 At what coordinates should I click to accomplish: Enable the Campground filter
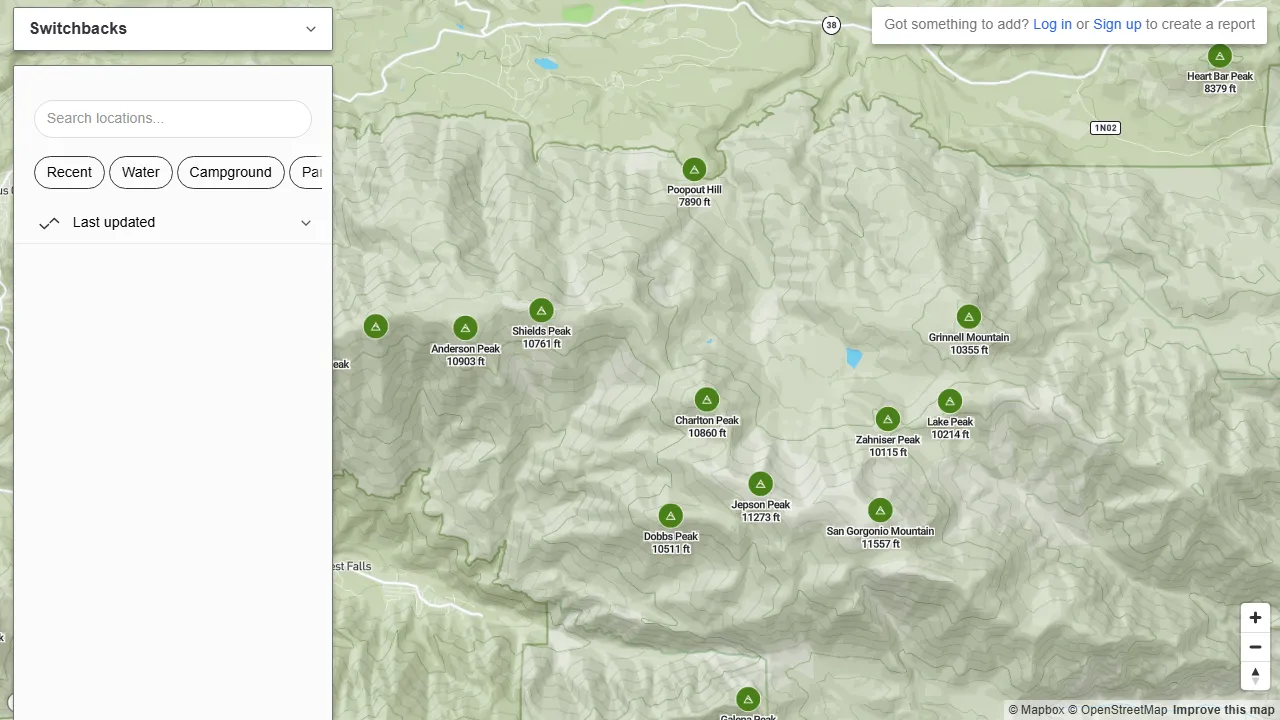(230, 172)
